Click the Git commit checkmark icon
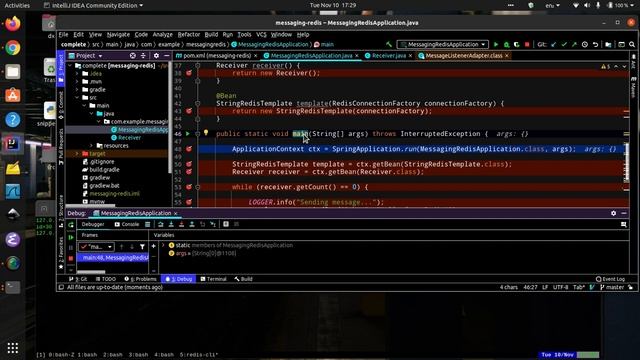The width and height of the screenshot is (640, 360). click(x=564, y=44)
